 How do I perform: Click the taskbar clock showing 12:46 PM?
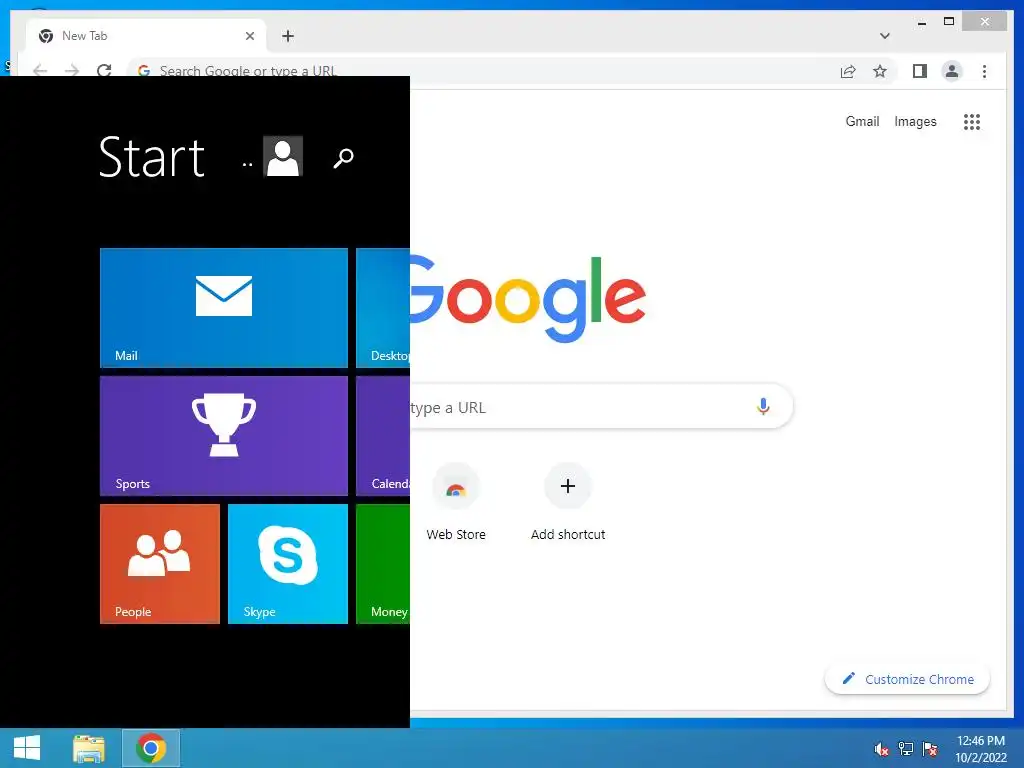981,749
